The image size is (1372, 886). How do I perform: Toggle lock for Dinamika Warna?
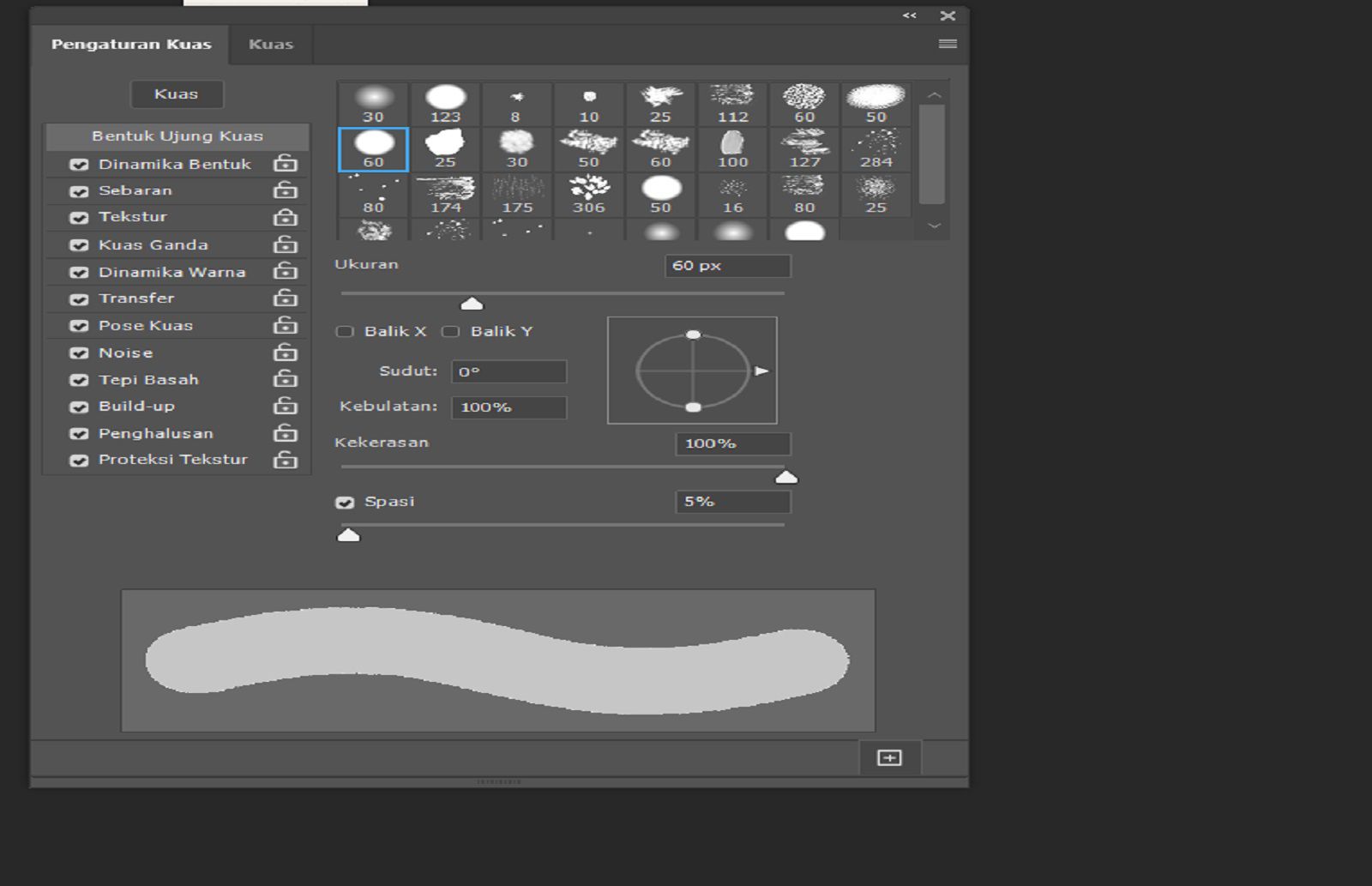tap(286, 271)
